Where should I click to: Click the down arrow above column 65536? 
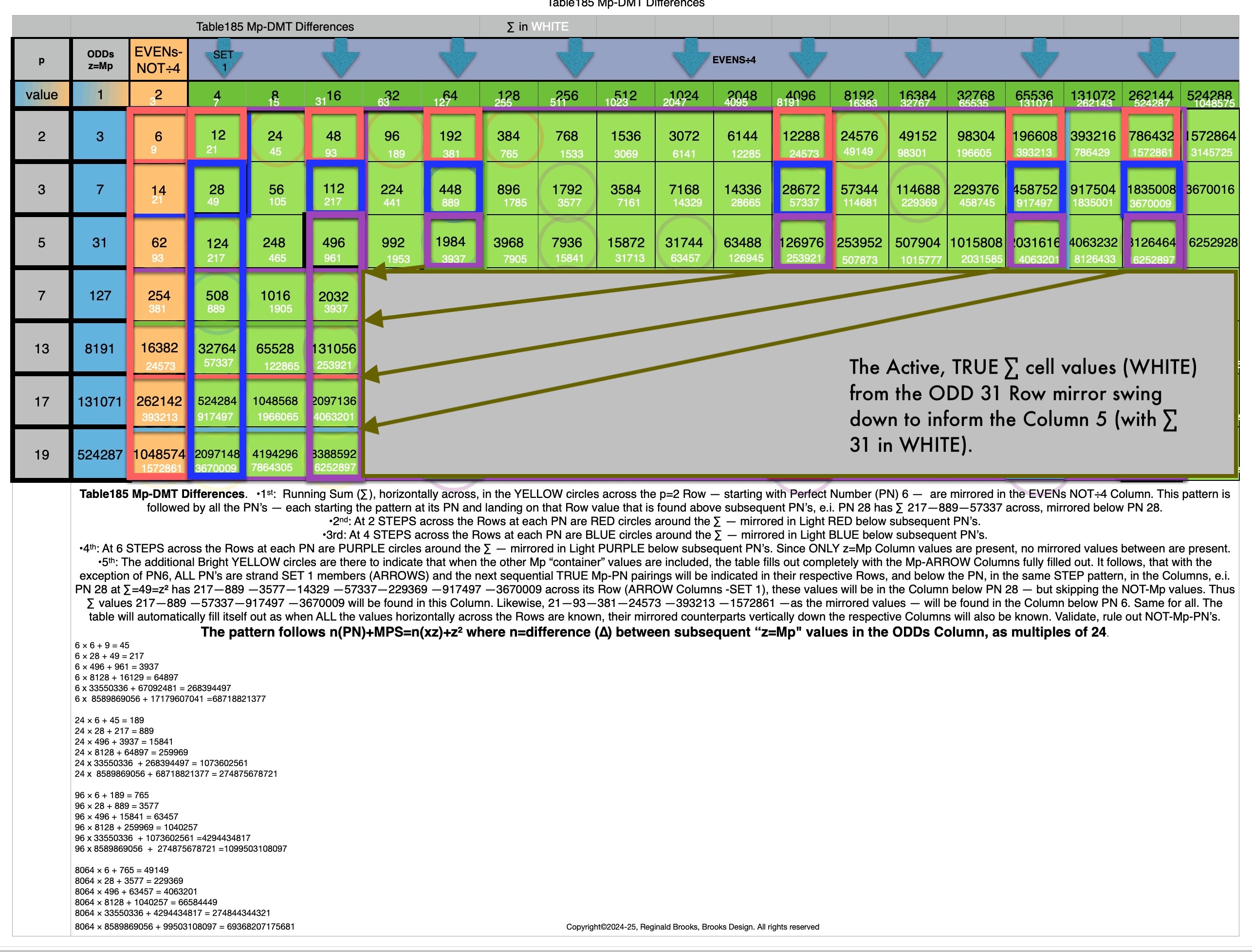(x=1040, y=58)
